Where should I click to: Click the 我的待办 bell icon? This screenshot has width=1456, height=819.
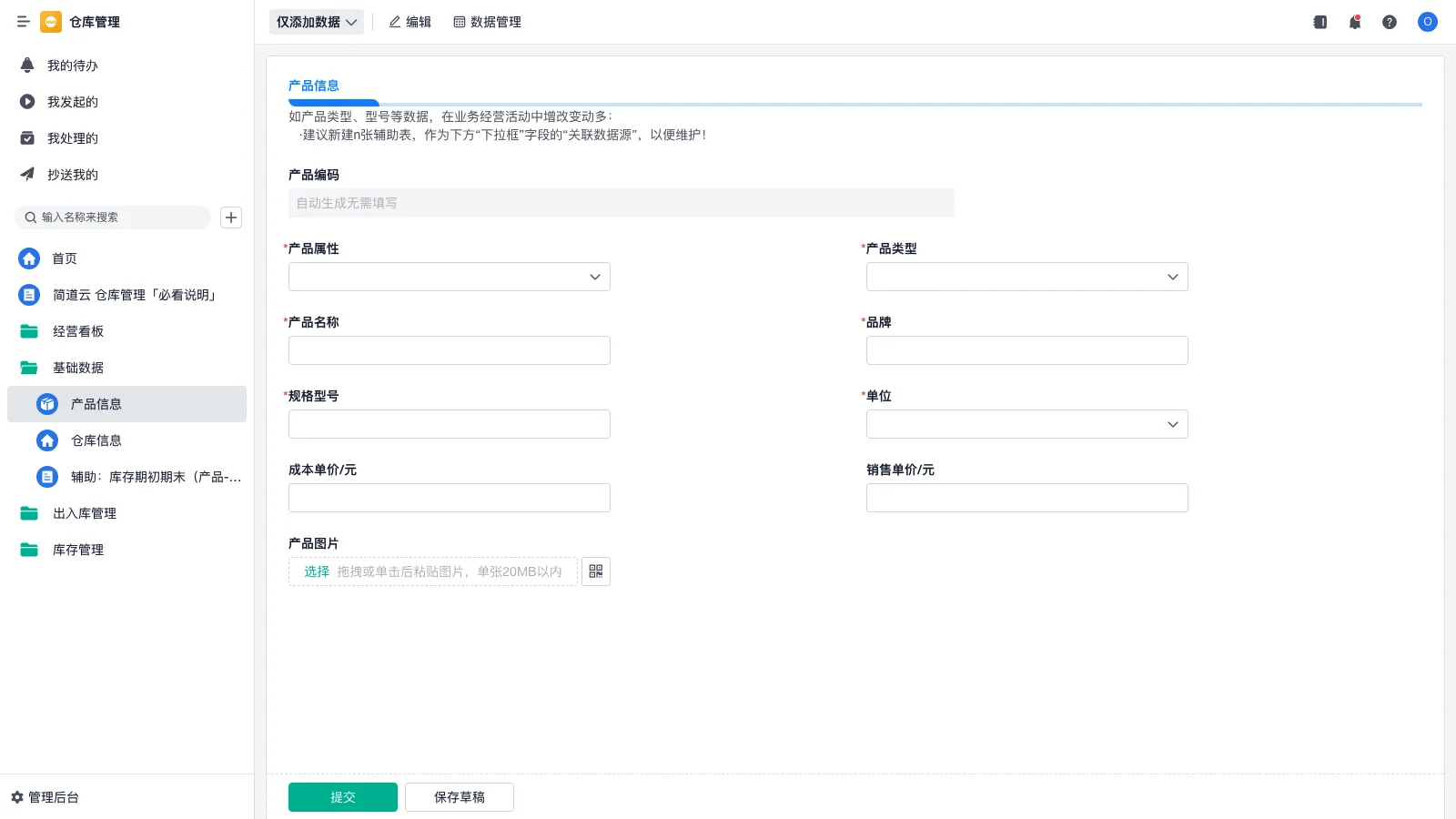tap(27, 65)
